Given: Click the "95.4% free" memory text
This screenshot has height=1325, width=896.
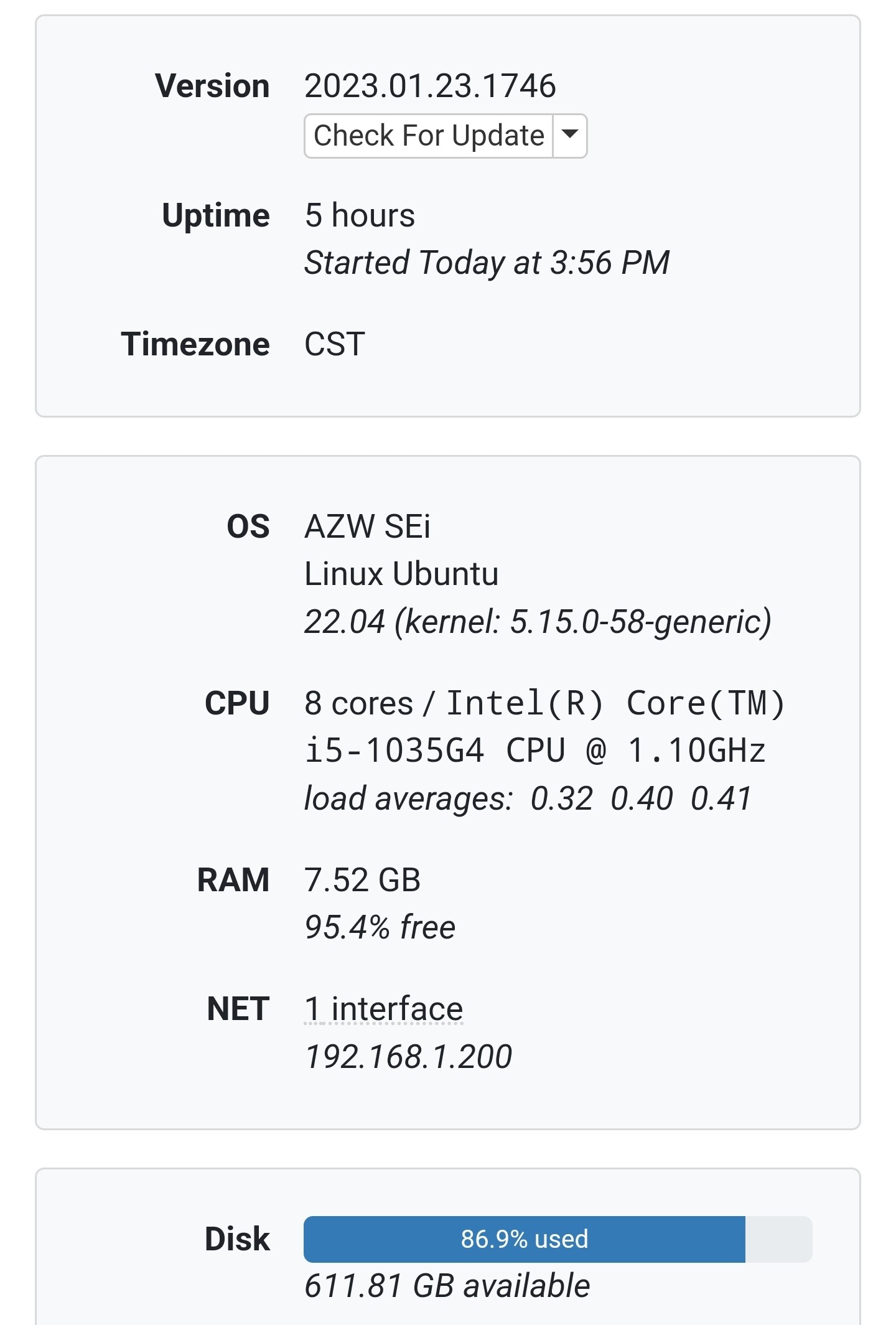Looking at the screenshot, I should (x=380, y=927).
